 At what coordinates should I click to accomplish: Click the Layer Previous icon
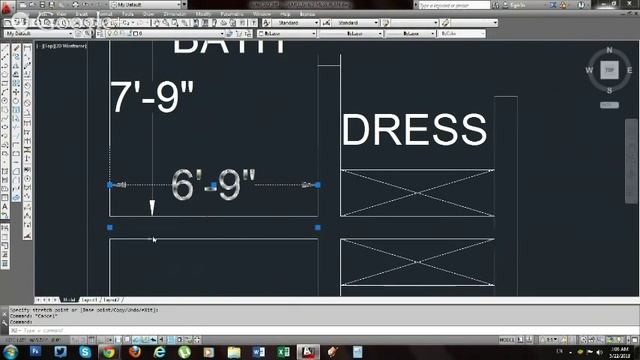point(239,33)
